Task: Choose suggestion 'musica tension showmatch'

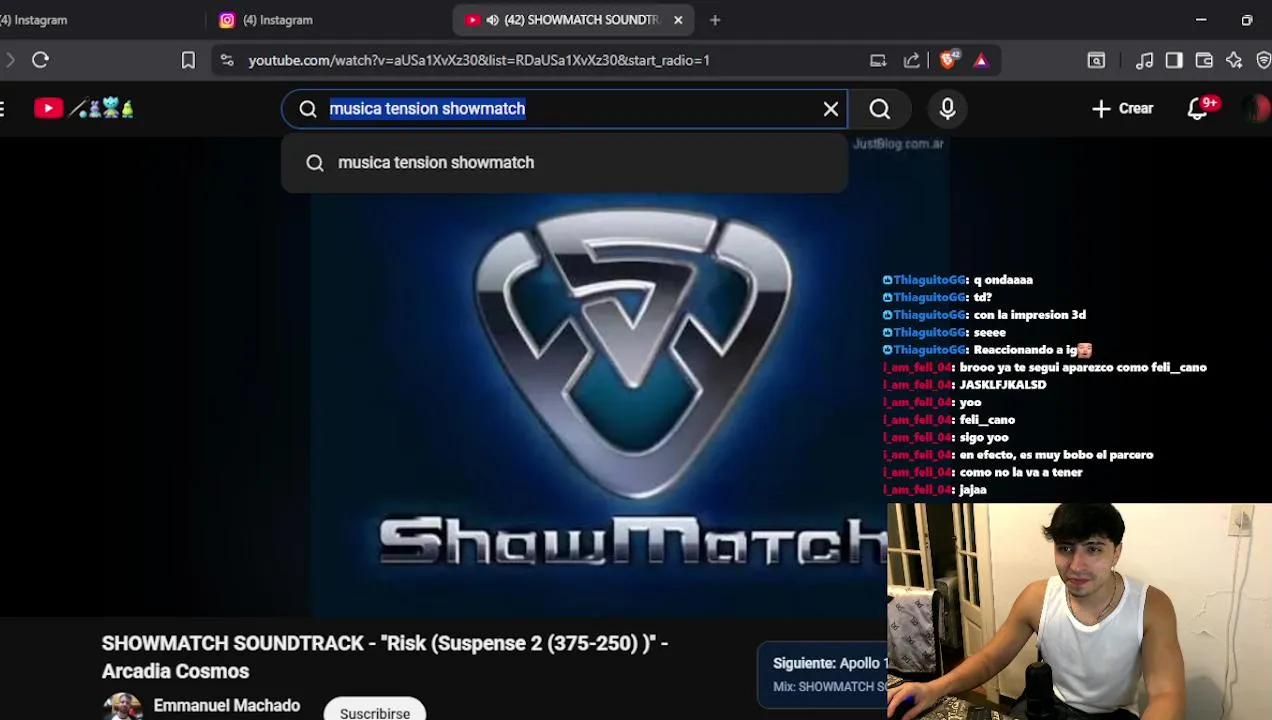Action: (x=564, y=162)
